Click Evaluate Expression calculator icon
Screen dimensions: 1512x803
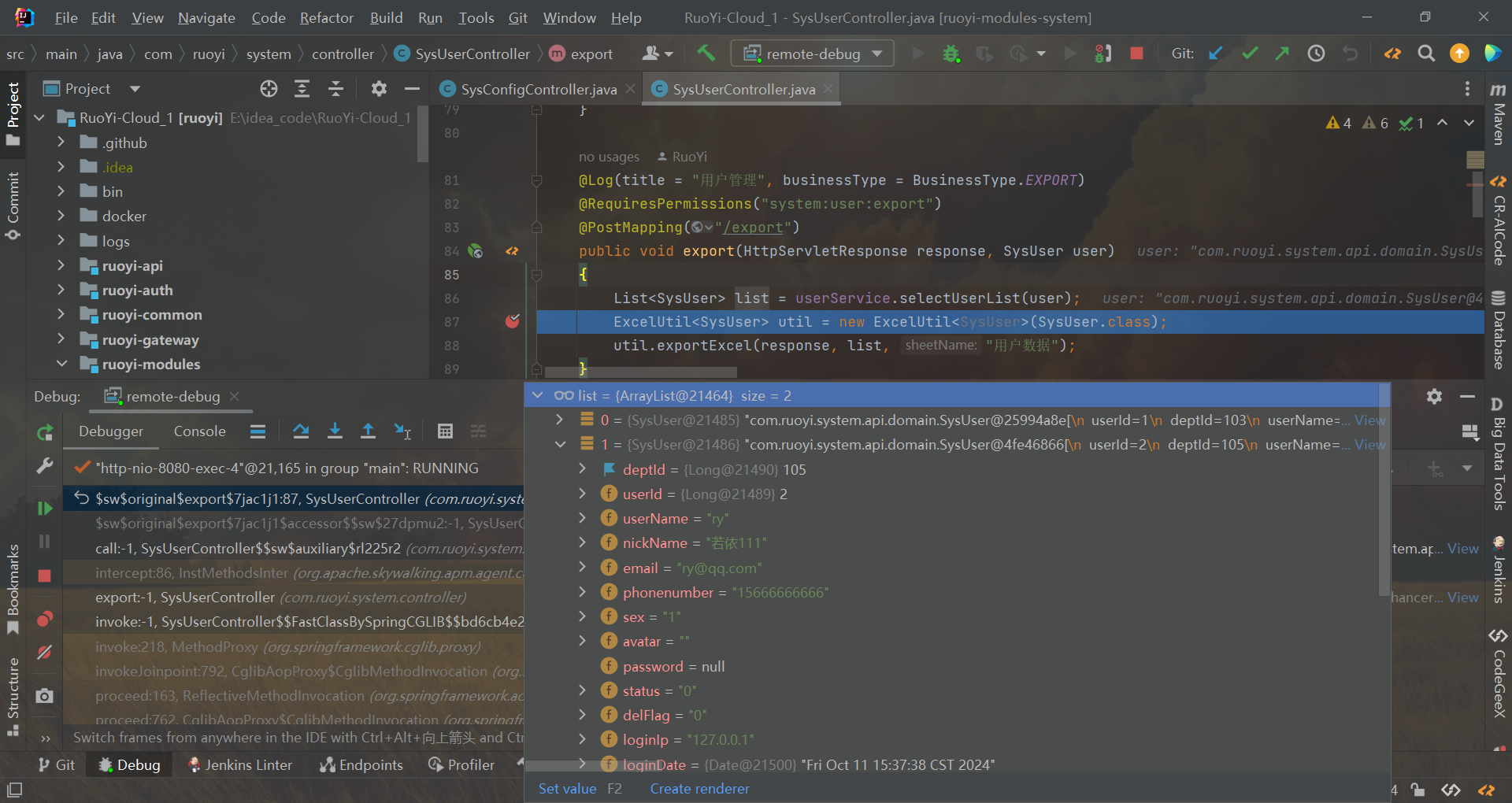pyautogui.click(x=445, y=431)
